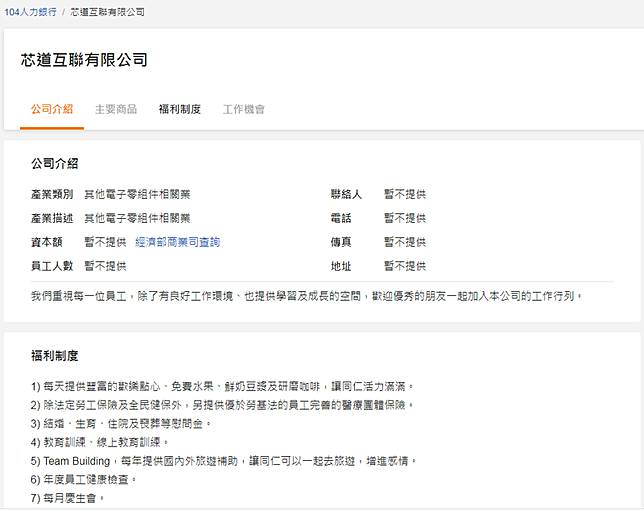Open the 福利制度 tab
The height and width of the screenshot is (510, 644).
pos(179,109)
